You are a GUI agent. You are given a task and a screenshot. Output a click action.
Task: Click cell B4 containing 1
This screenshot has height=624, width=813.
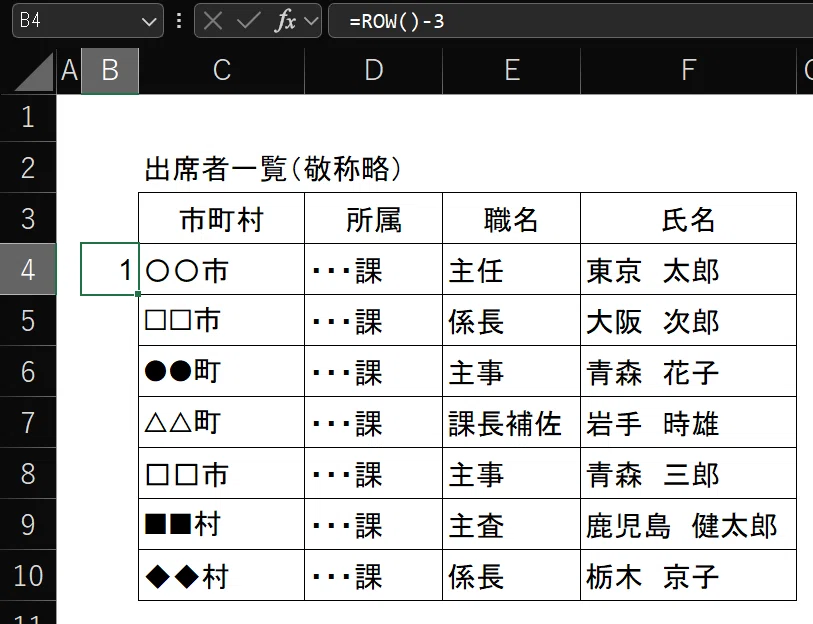(x=110, y=269)
